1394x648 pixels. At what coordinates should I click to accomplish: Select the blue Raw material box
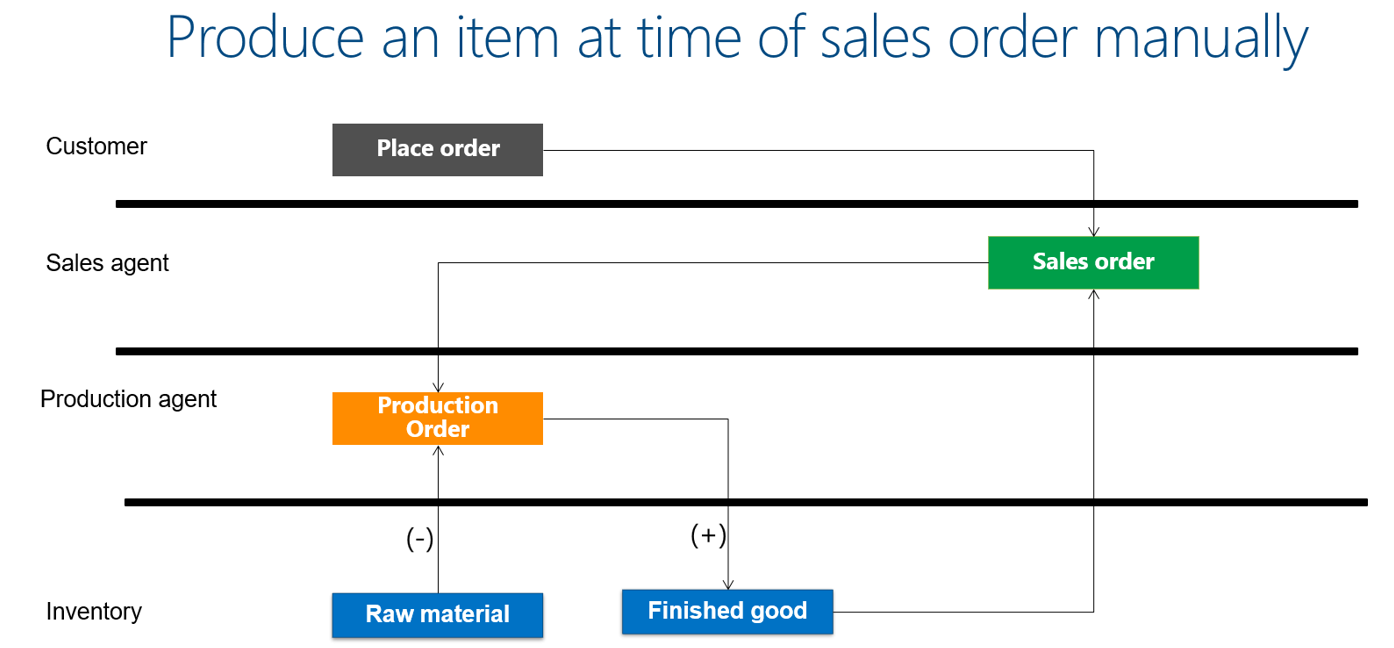(x=437, y=615)
